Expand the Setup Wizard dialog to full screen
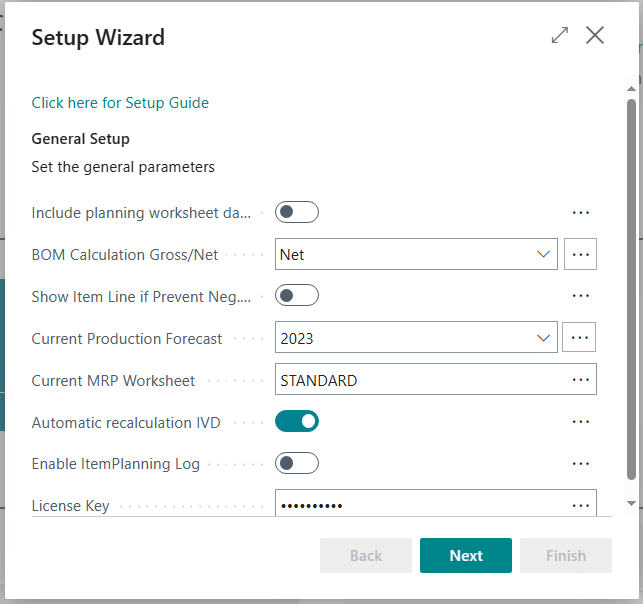This screenshot has height=604, width=643. point(559,36)
